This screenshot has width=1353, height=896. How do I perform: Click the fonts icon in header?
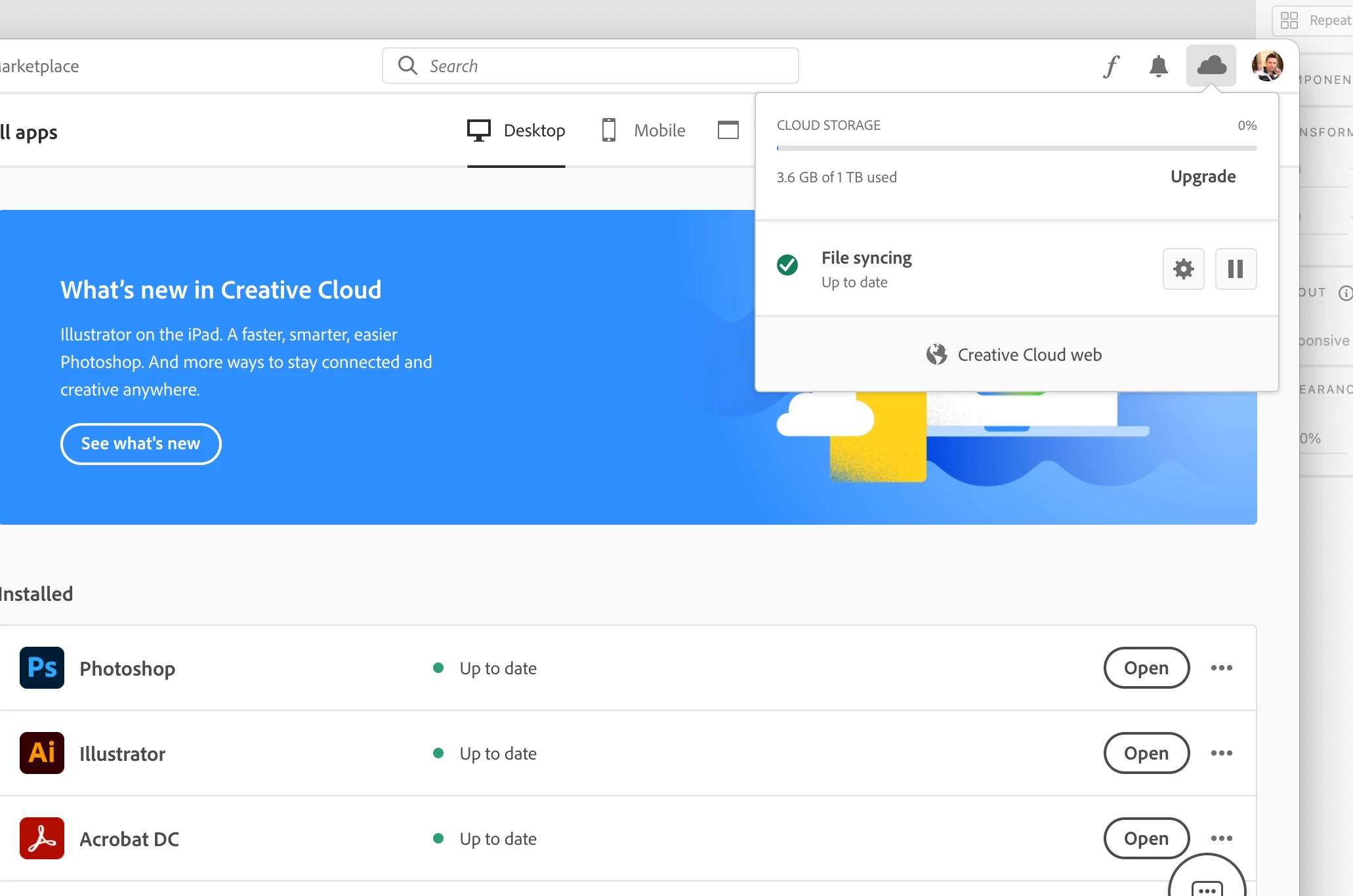pyautogui.click(x=1111, y=66)
